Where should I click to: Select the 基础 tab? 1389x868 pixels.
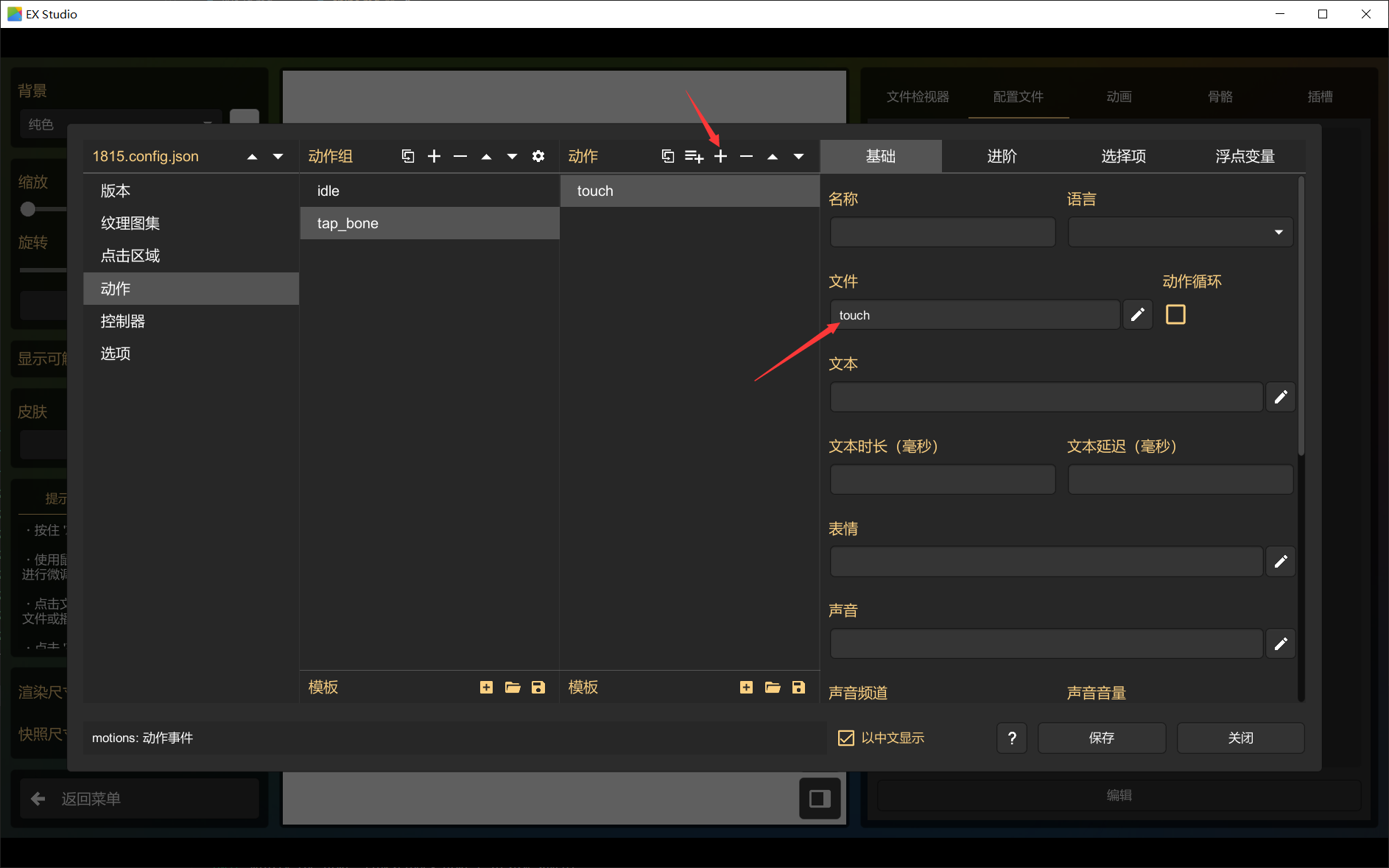tap(881, 156)
